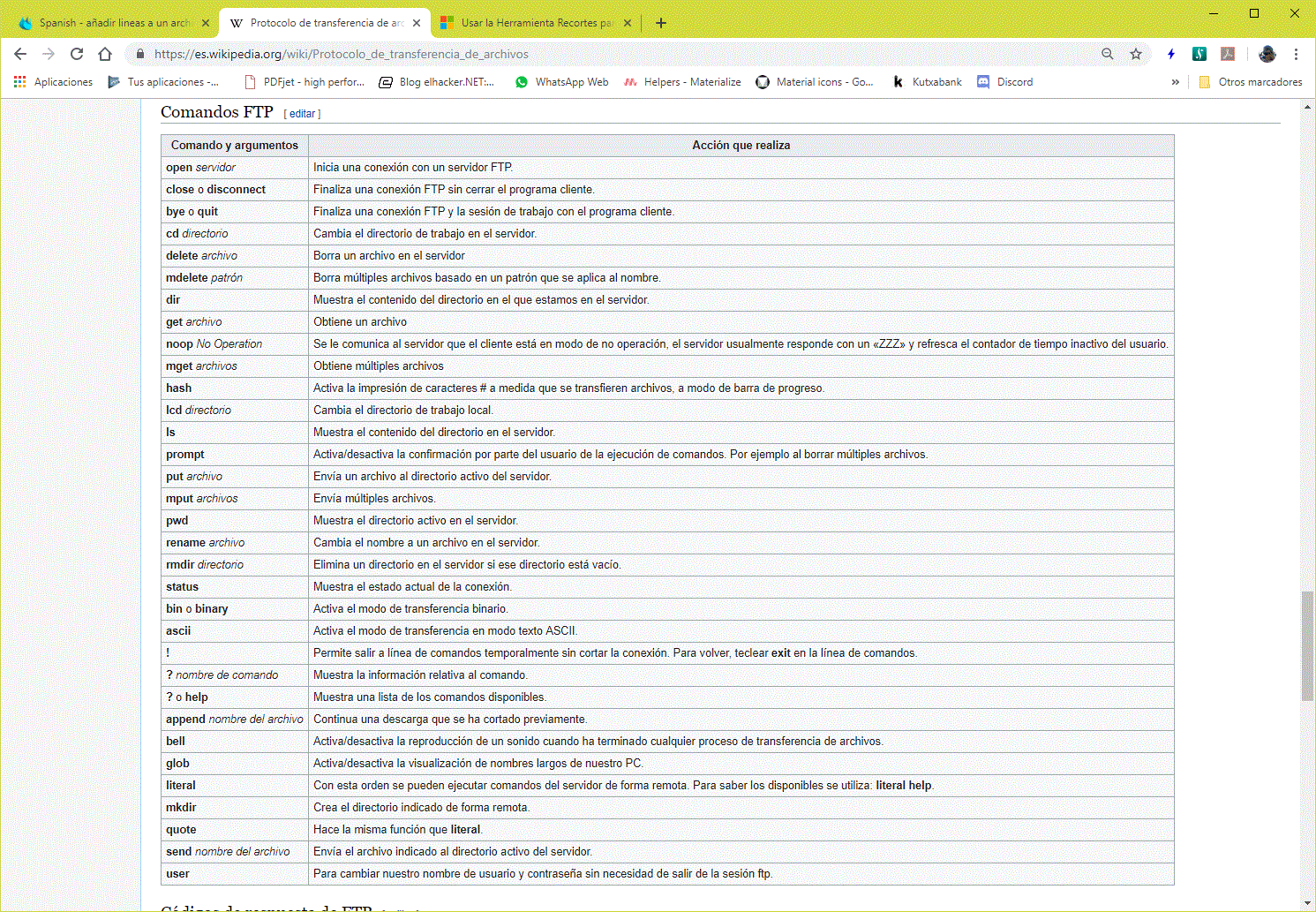Click the lcd directorio cell

[x=235, y=411]
